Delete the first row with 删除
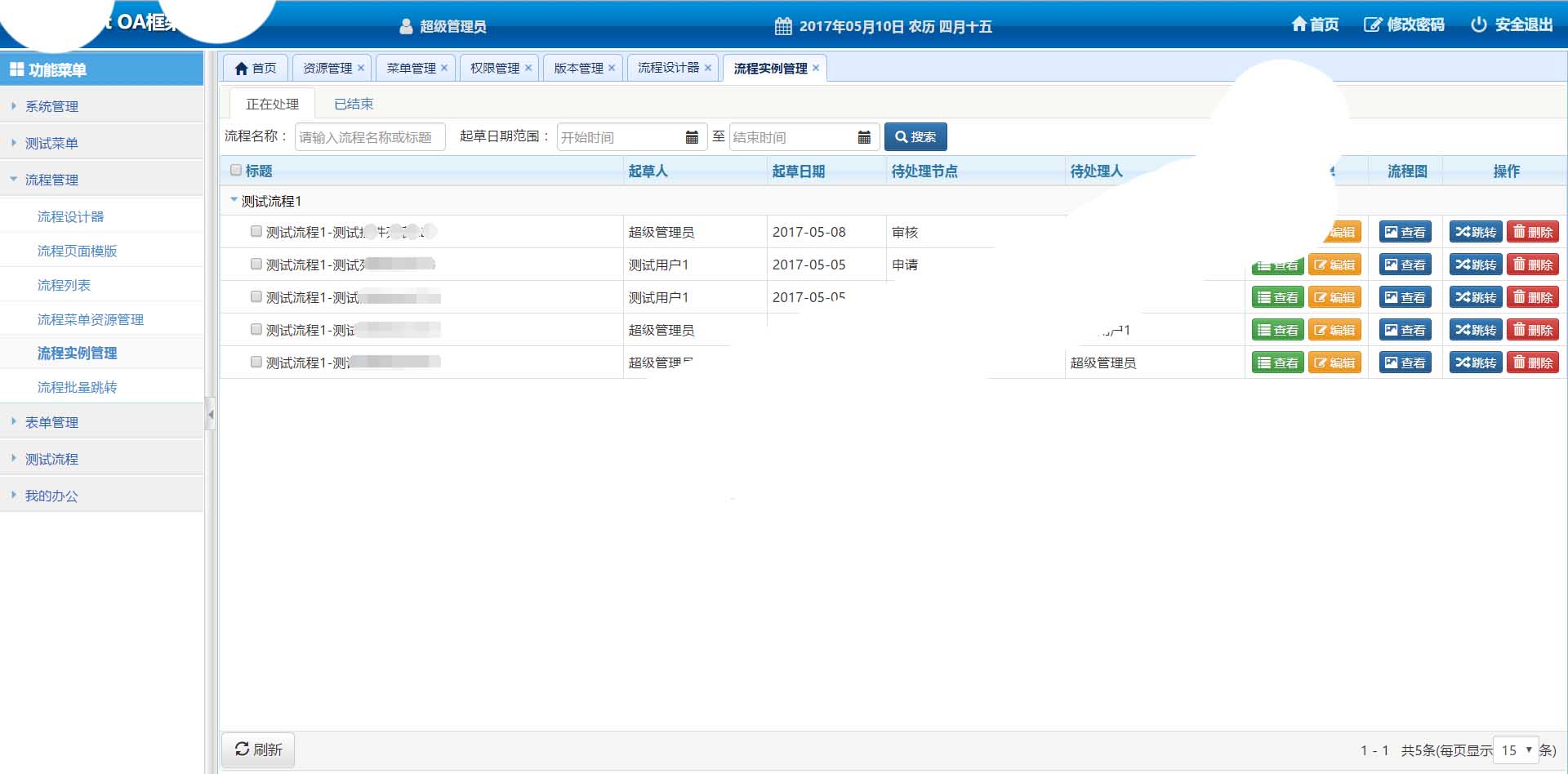 click(x=1532, y=232)
